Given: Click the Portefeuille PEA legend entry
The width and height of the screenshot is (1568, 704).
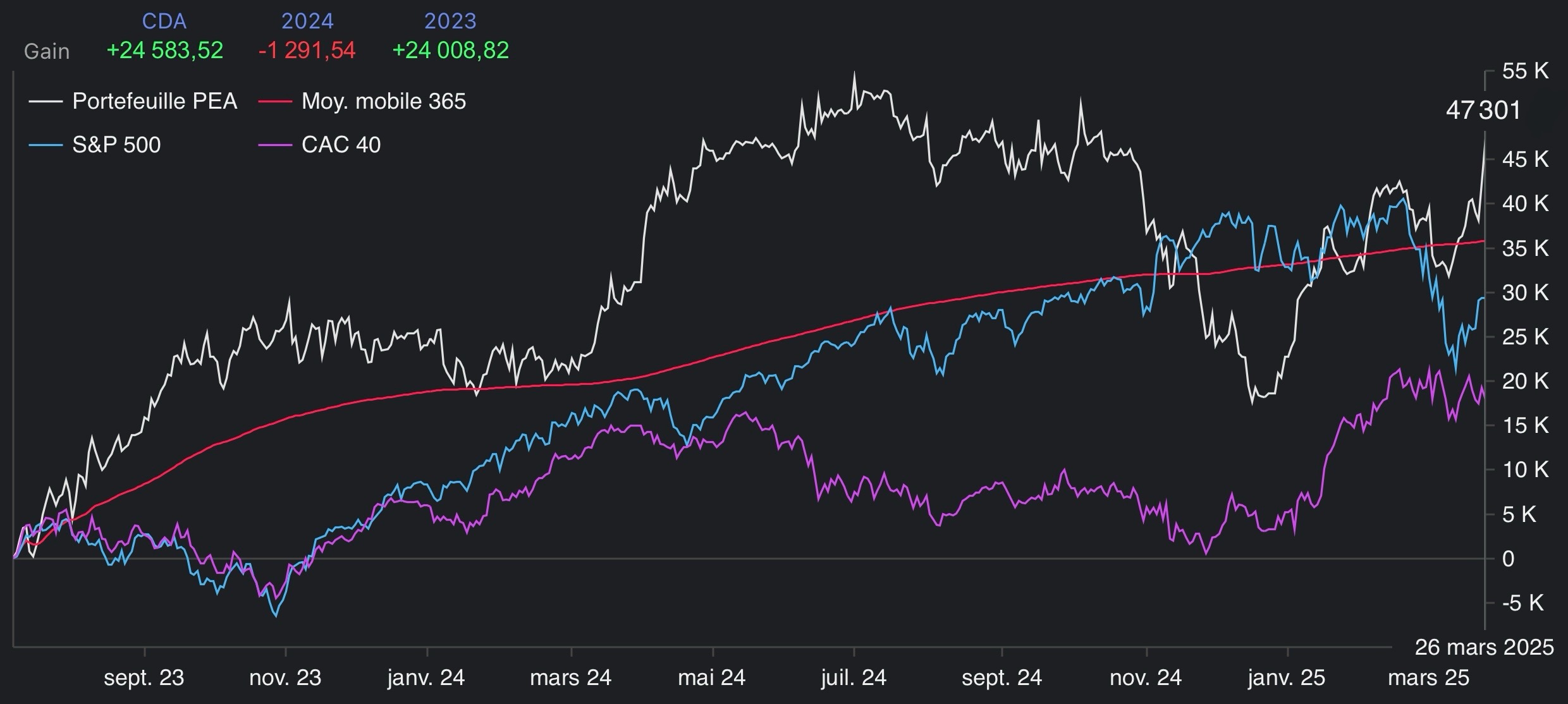Looking at the screenshot, I should tap(154, 101).
